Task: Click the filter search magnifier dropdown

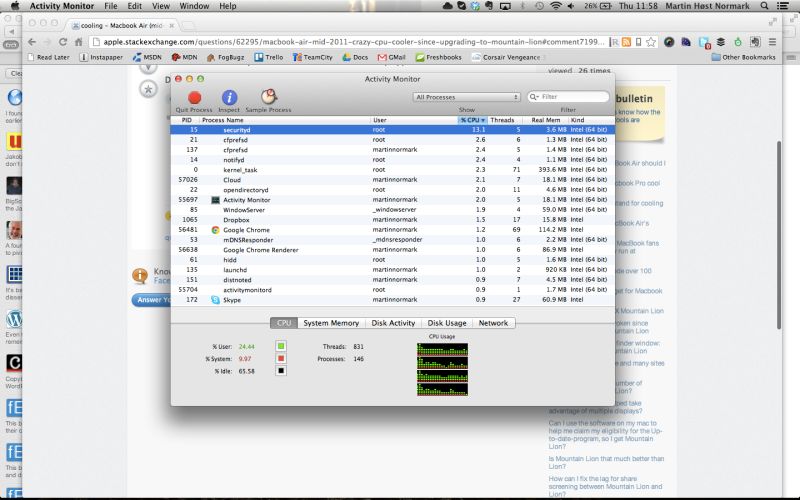Action: point(534,96)
